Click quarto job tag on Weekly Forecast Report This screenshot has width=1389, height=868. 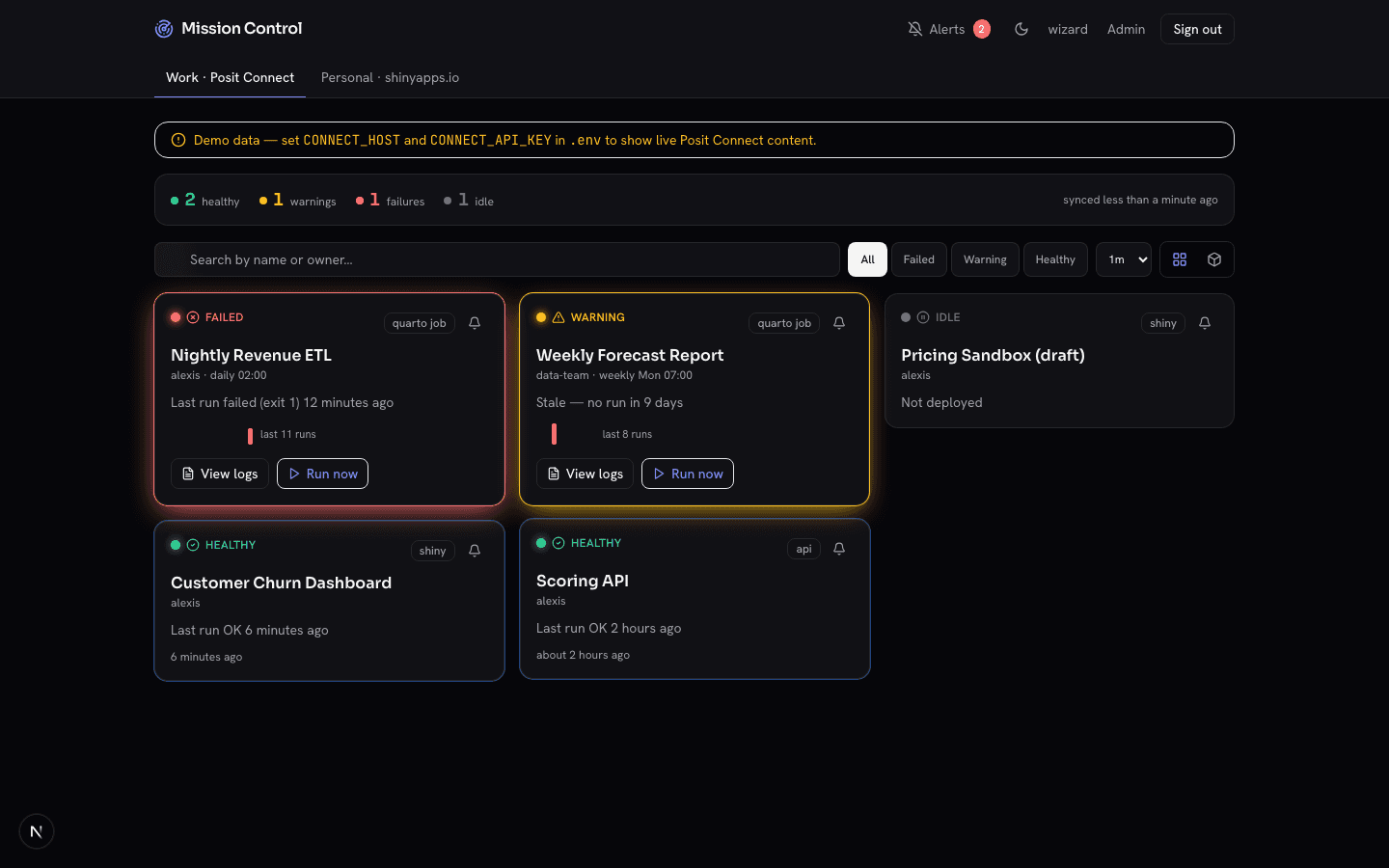click(784, 323)
